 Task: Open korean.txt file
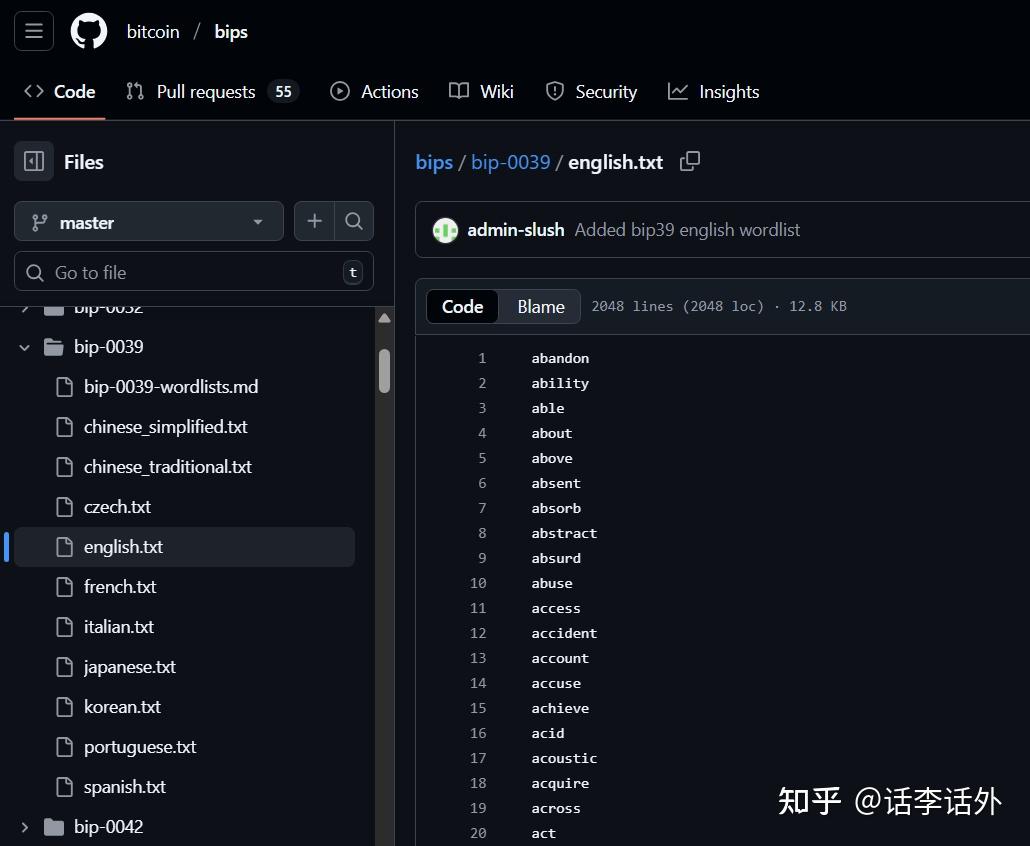click(x=122, y=707)
